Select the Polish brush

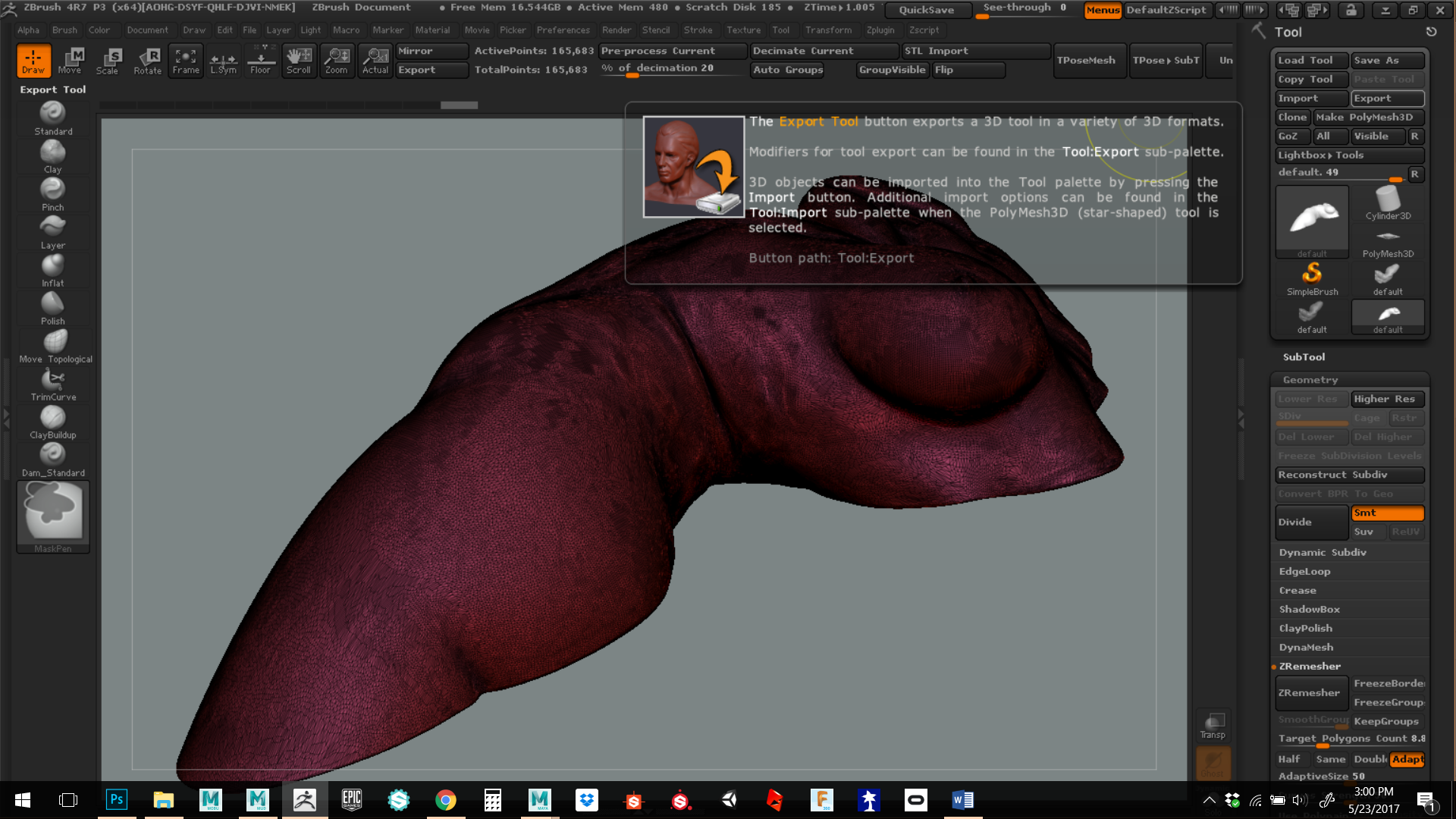click(53, 309)
